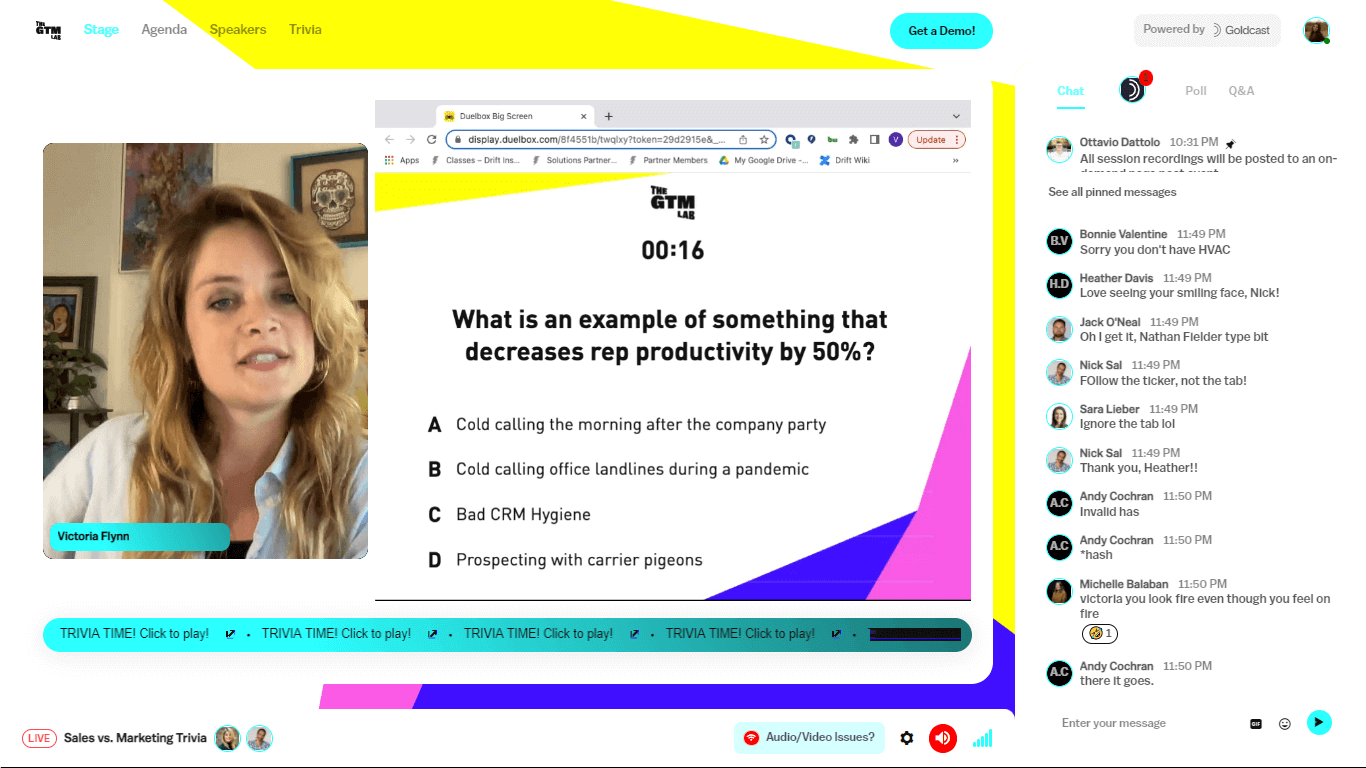Open the event settings gear
1366x768 pixels.
click(x=907, y=738)
